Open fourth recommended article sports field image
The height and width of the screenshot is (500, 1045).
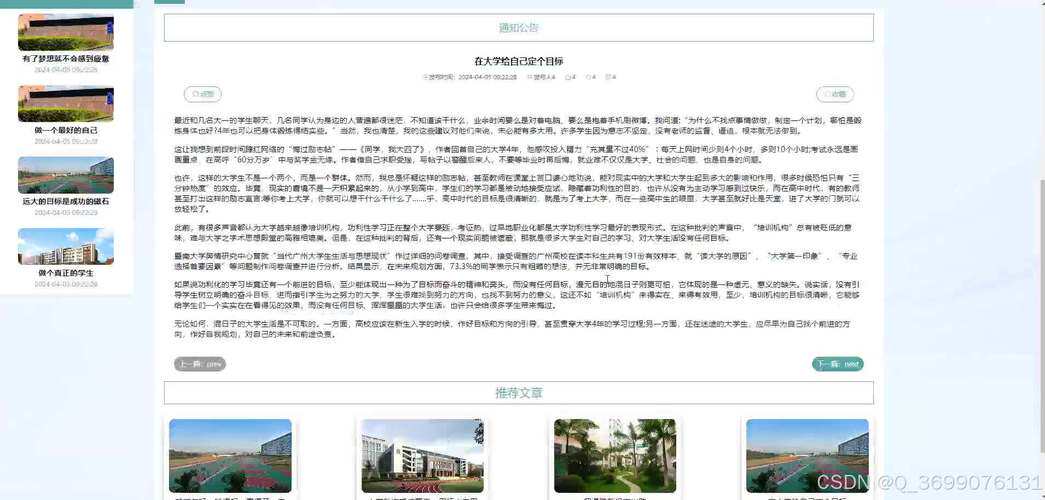pyautogui.click(x=807, y=456)
